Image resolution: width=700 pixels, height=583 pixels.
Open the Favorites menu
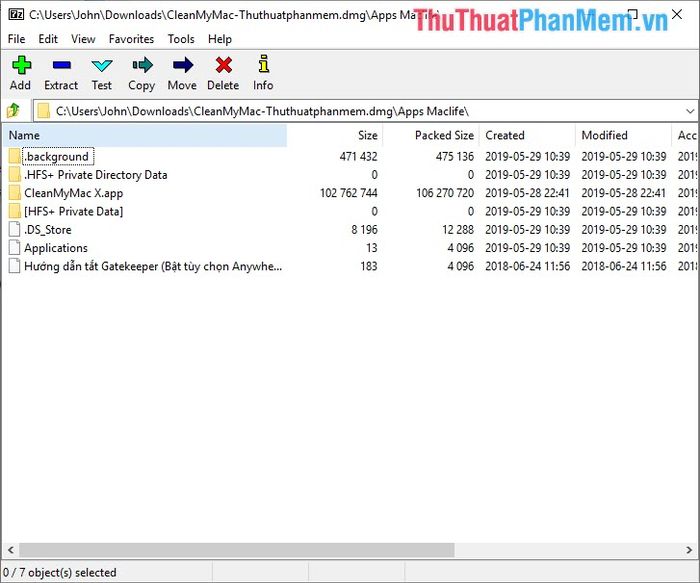click(131, 39)
